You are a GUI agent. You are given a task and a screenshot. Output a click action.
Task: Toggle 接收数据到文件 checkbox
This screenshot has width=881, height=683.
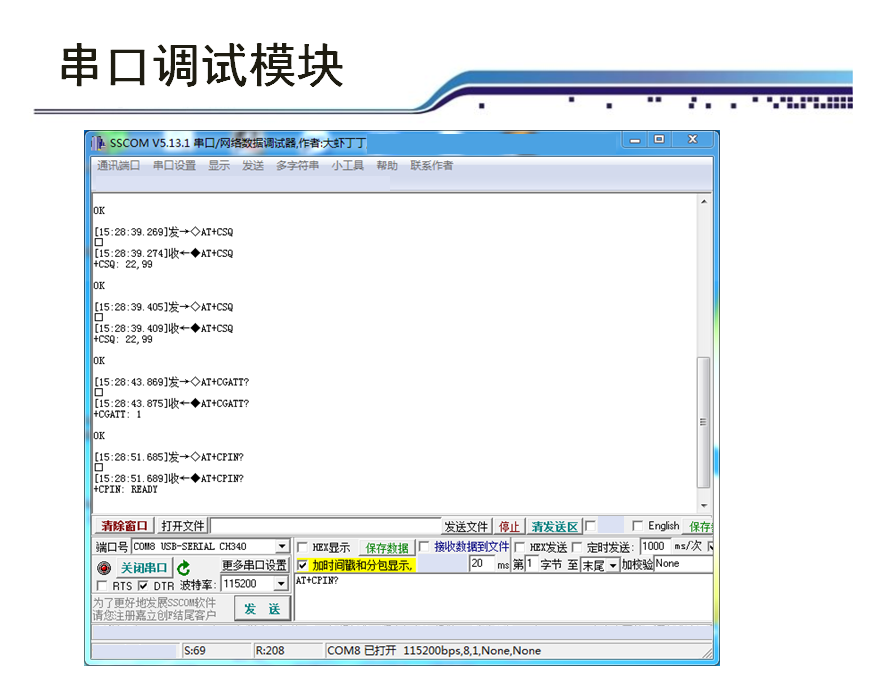[x=424, y=546]
